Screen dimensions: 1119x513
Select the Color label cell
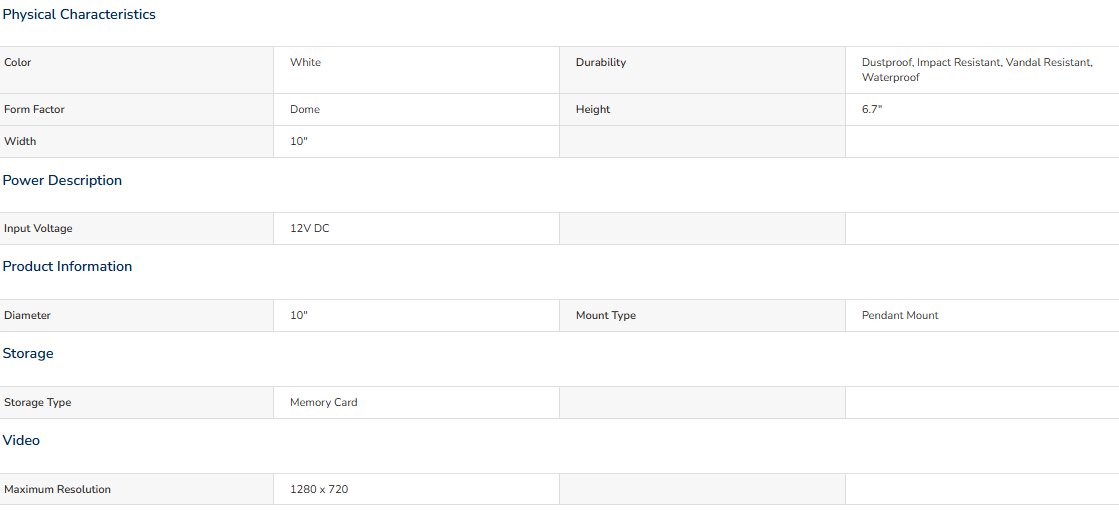tap(137, 70)
